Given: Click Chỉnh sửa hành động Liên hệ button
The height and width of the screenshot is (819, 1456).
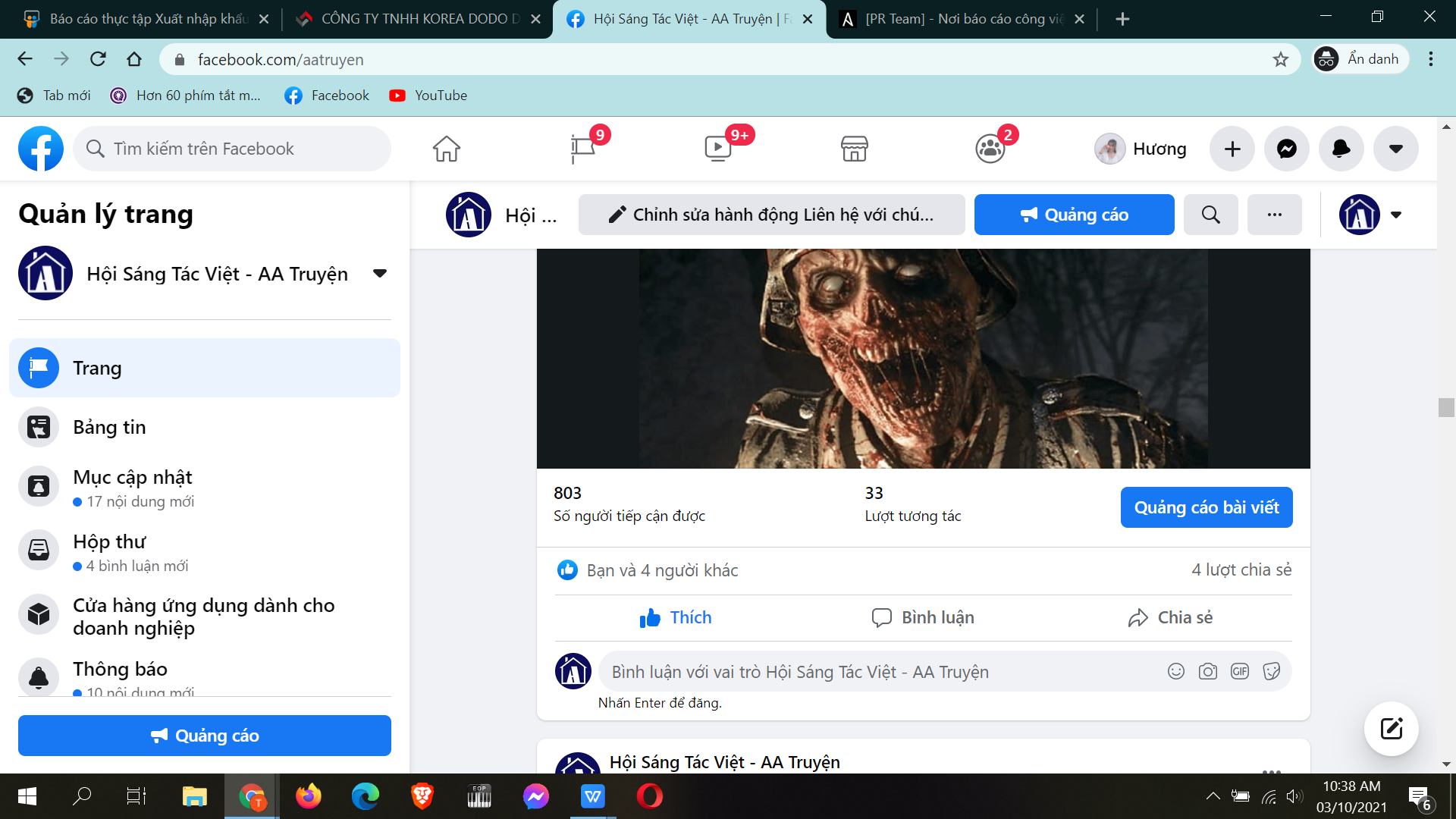Looking at the screenshot, I should 771,215.
